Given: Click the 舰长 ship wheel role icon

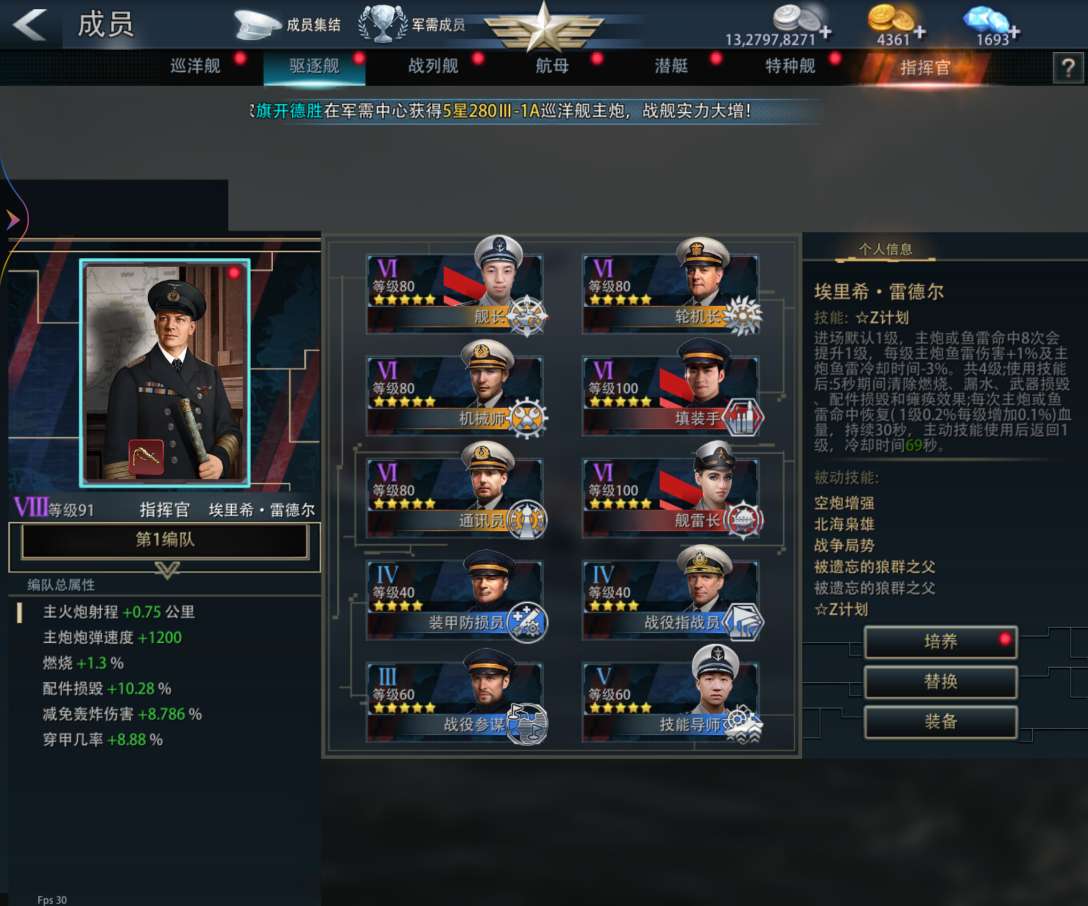Looking at the screenshot, I should [x=527, y=316].
